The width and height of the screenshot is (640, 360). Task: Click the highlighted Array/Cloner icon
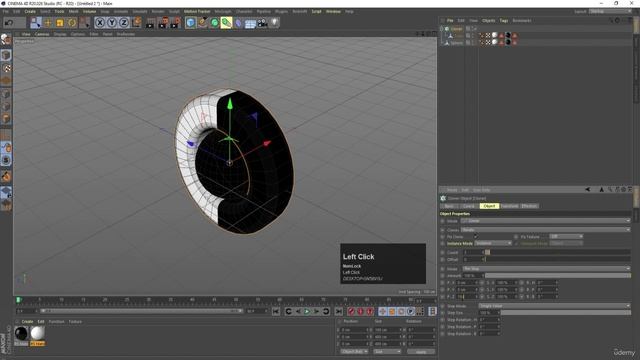click(226, 23)
